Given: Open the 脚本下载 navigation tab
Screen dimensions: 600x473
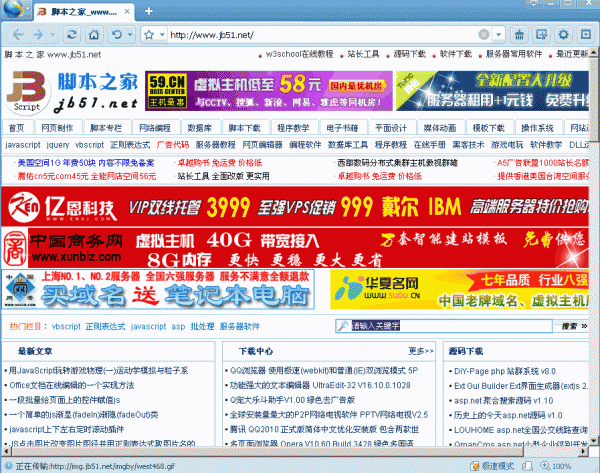Looking at the screenshot, I should pyautogui.click(x=244, y=128).
